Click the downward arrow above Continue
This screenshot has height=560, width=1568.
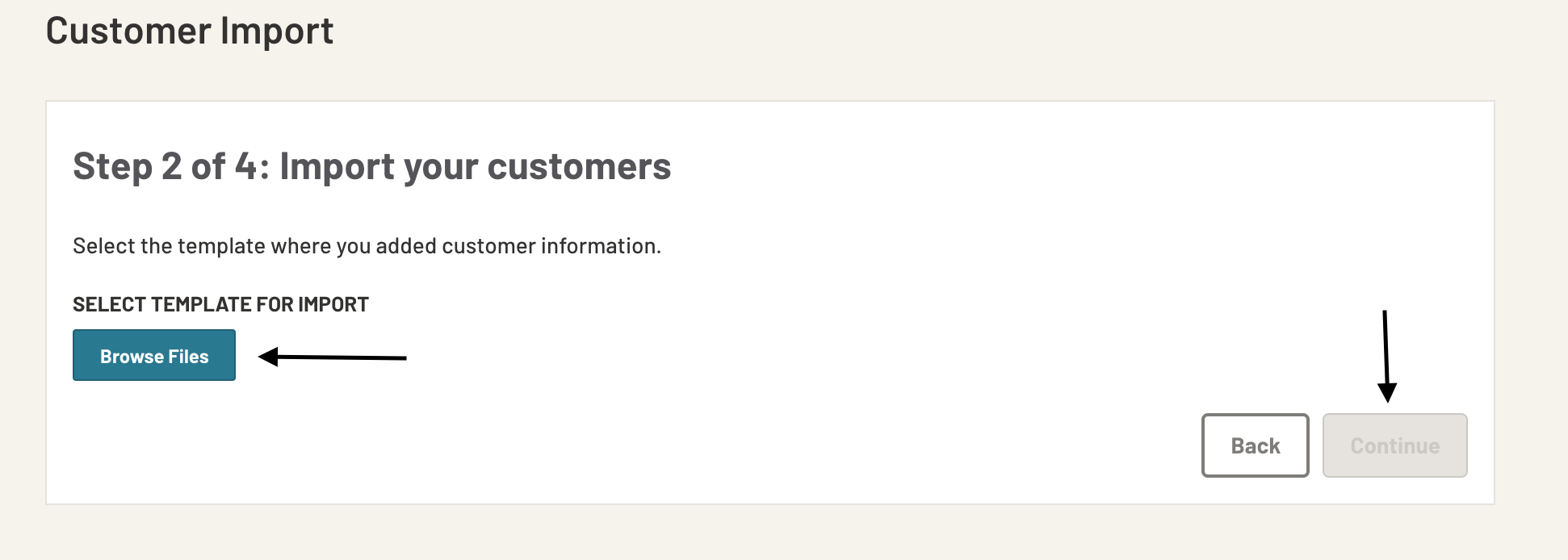click(x=1386, y=355)
